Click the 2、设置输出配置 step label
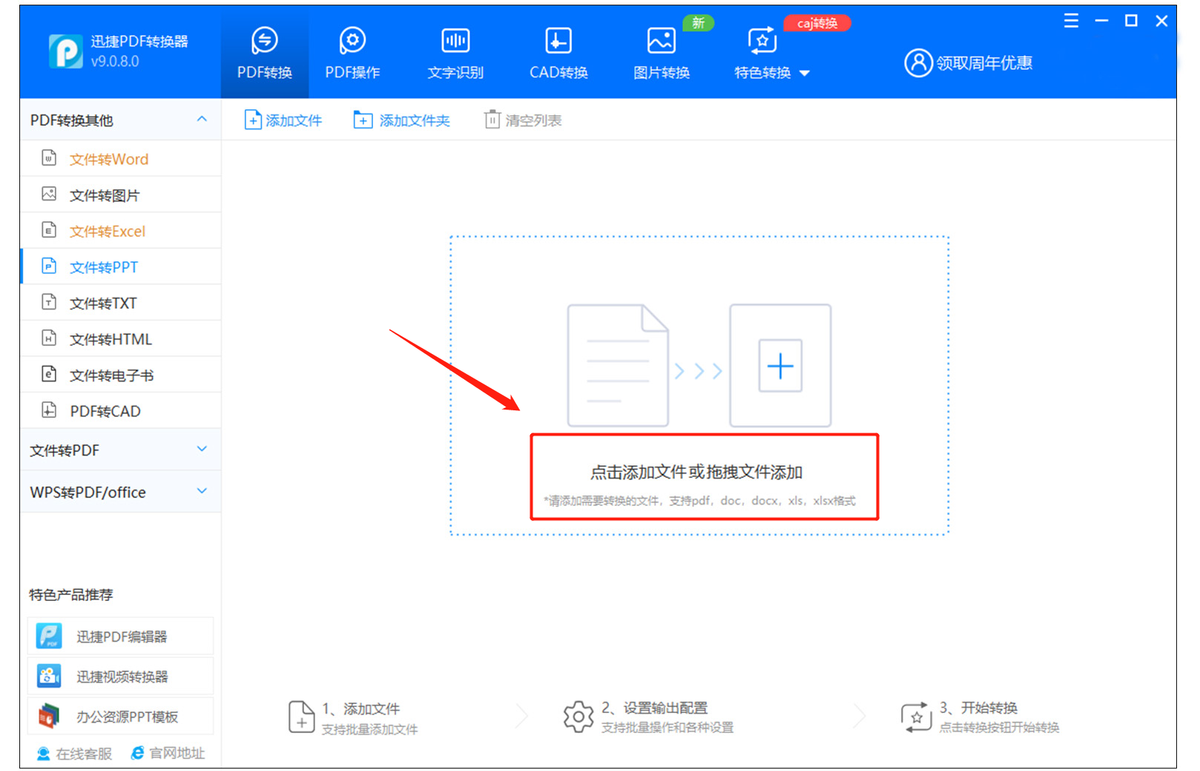The image size is (1200, 771). click(654, 708)
